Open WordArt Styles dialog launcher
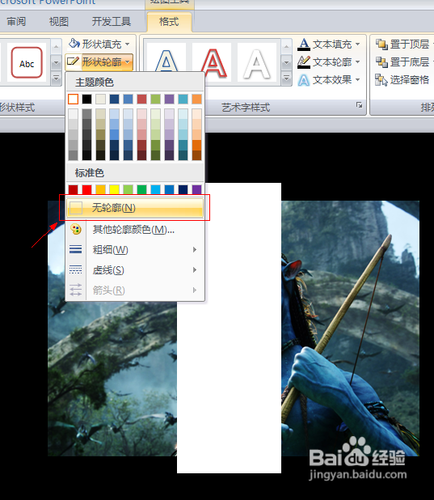434x500 pixels. tap(359, 105)
